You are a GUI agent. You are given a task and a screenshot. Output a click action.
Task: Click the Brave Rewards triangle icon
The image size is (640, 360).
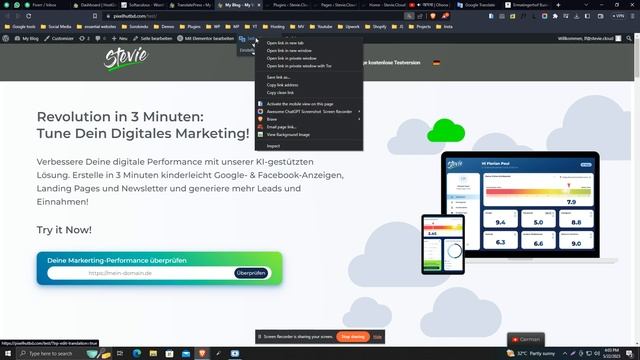[x=445, y=16]
